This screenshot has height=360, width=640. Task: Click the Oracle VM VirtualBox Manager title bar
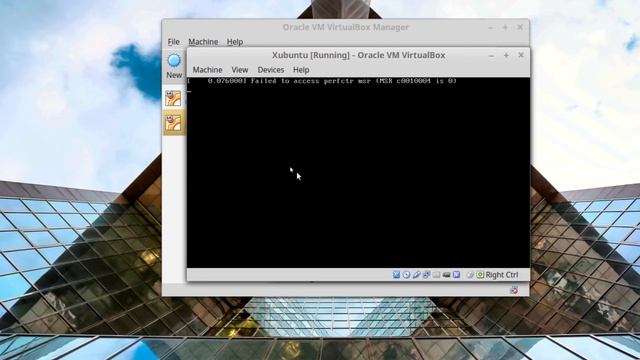pos(345,27)
